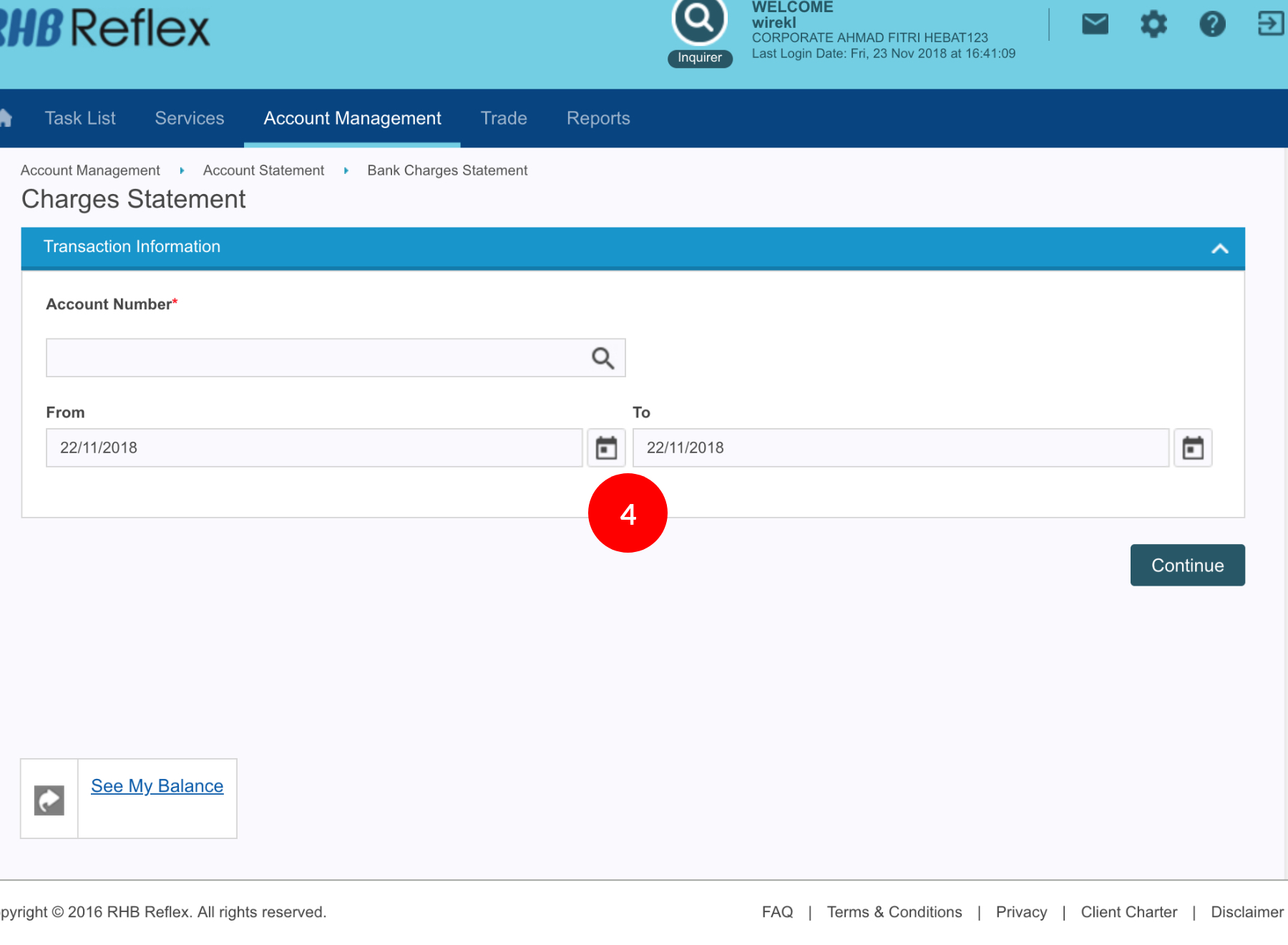Open the Trade menu
This screenshot has width=1288, height=945.
tap(504, 118)
